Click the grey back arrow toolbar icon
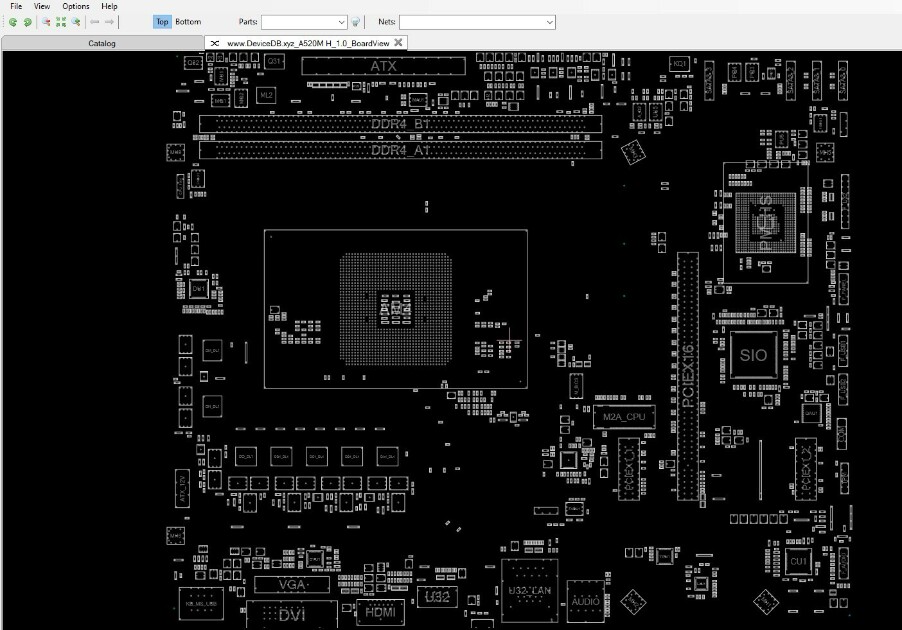Viewport: 902px width, 630px height. 94,22
